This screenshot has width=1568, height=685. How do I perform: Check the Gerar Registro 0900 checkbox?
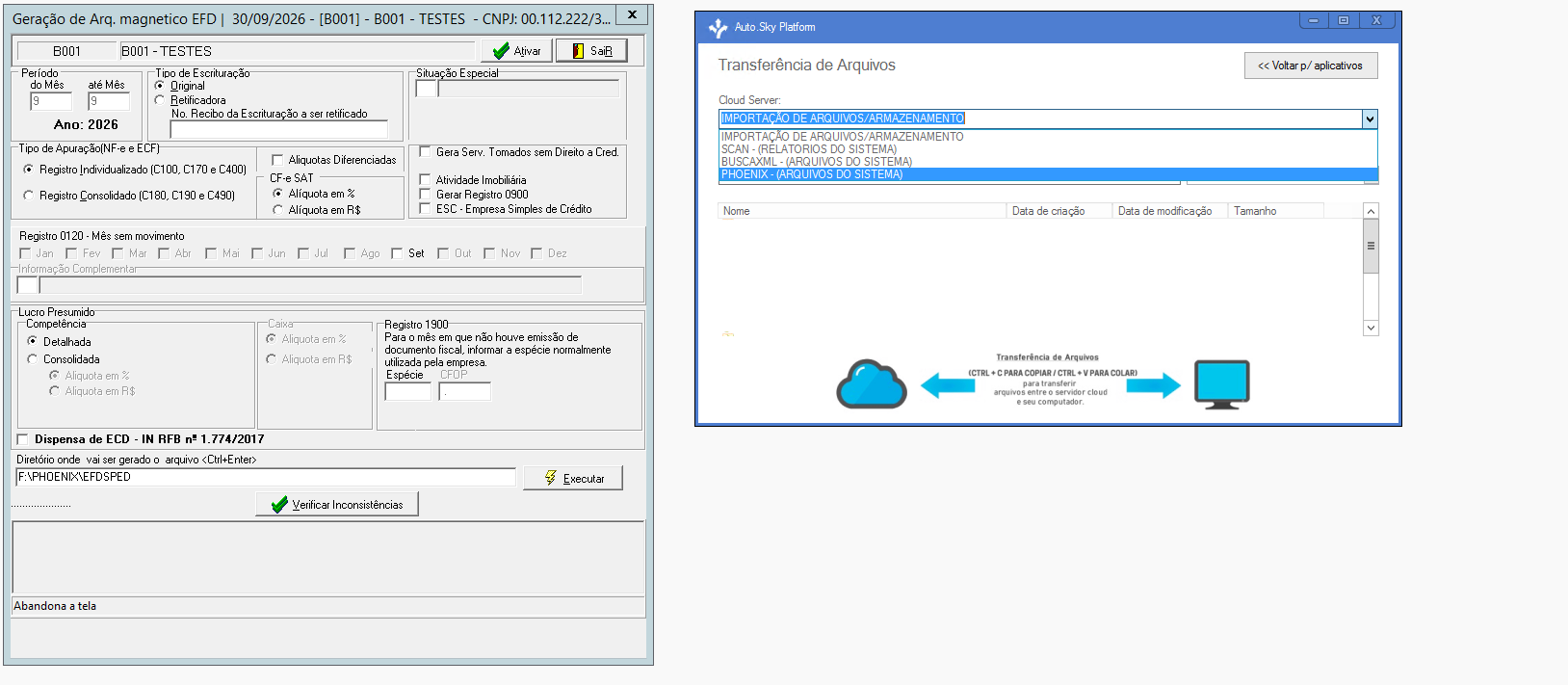tap(425, 195)
